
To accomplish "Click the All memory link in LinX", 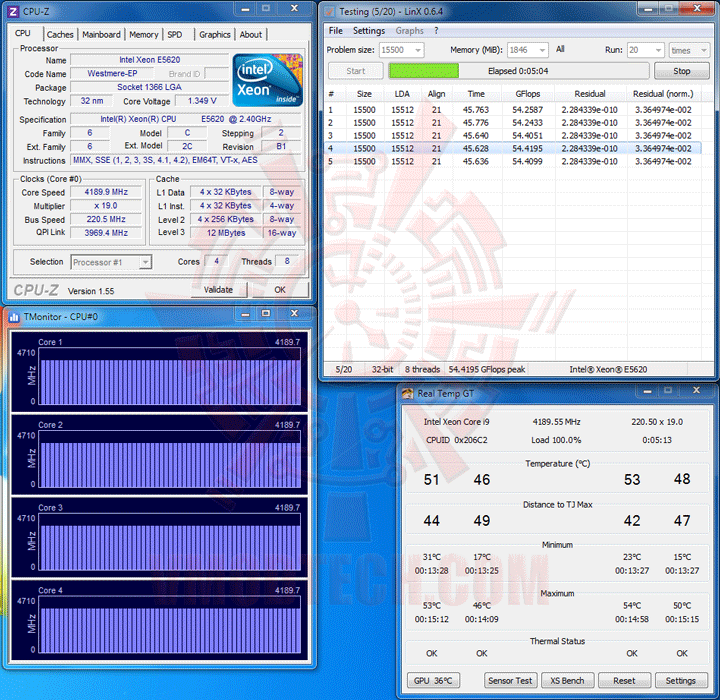I will [x=560, y=49].
